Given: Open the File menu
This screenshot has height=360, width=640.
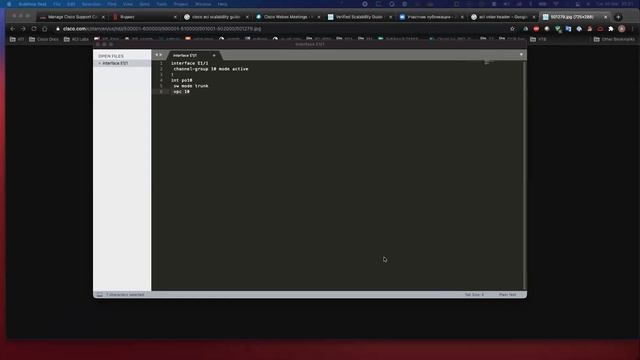Looking at the screenshot, I should pos(57,4).
